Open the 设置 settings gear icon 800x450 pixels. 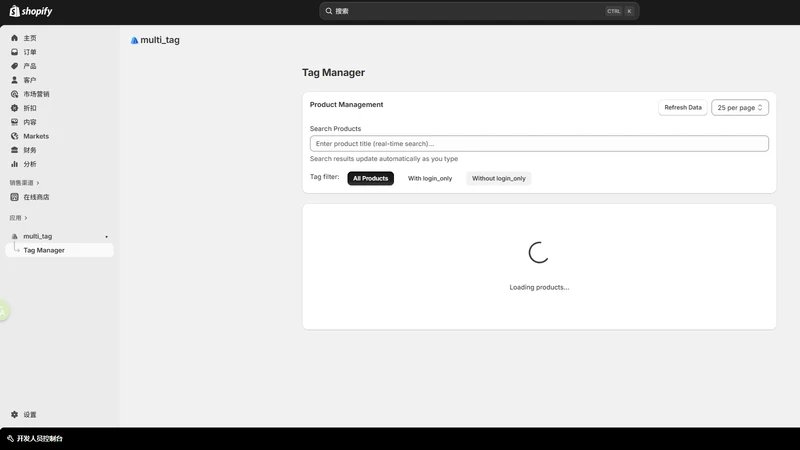tap(14, 415)
